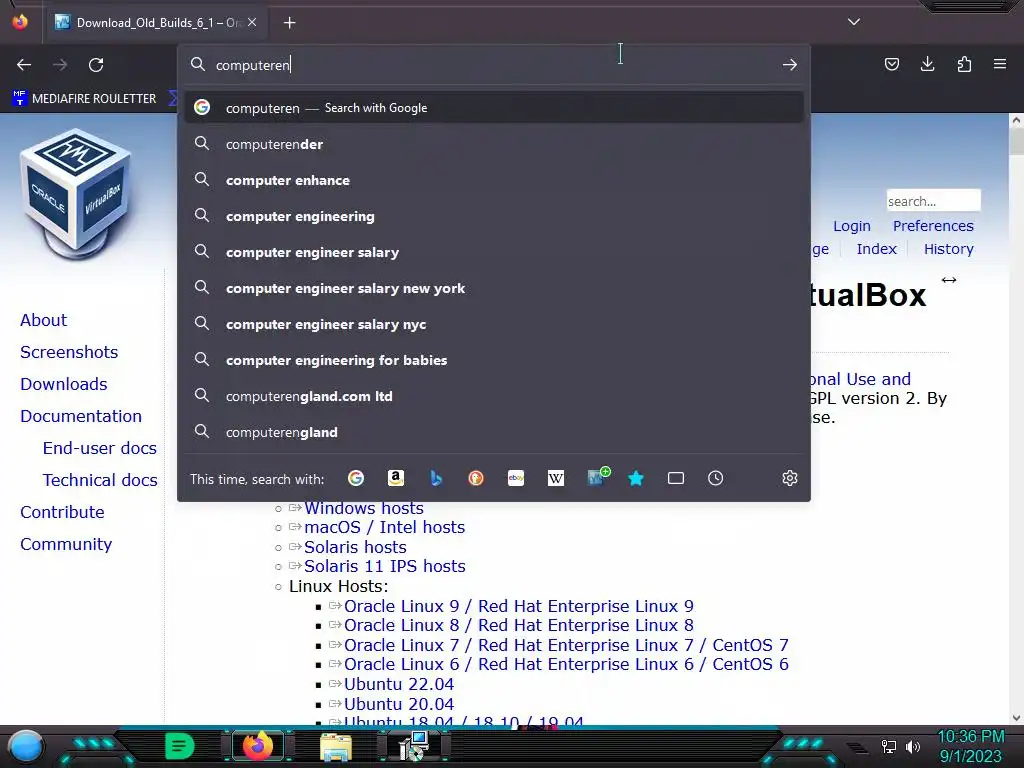Search with Google one-off engine icon
Image resolution: width=1024 pixels, height=768 pixels.
356,479
